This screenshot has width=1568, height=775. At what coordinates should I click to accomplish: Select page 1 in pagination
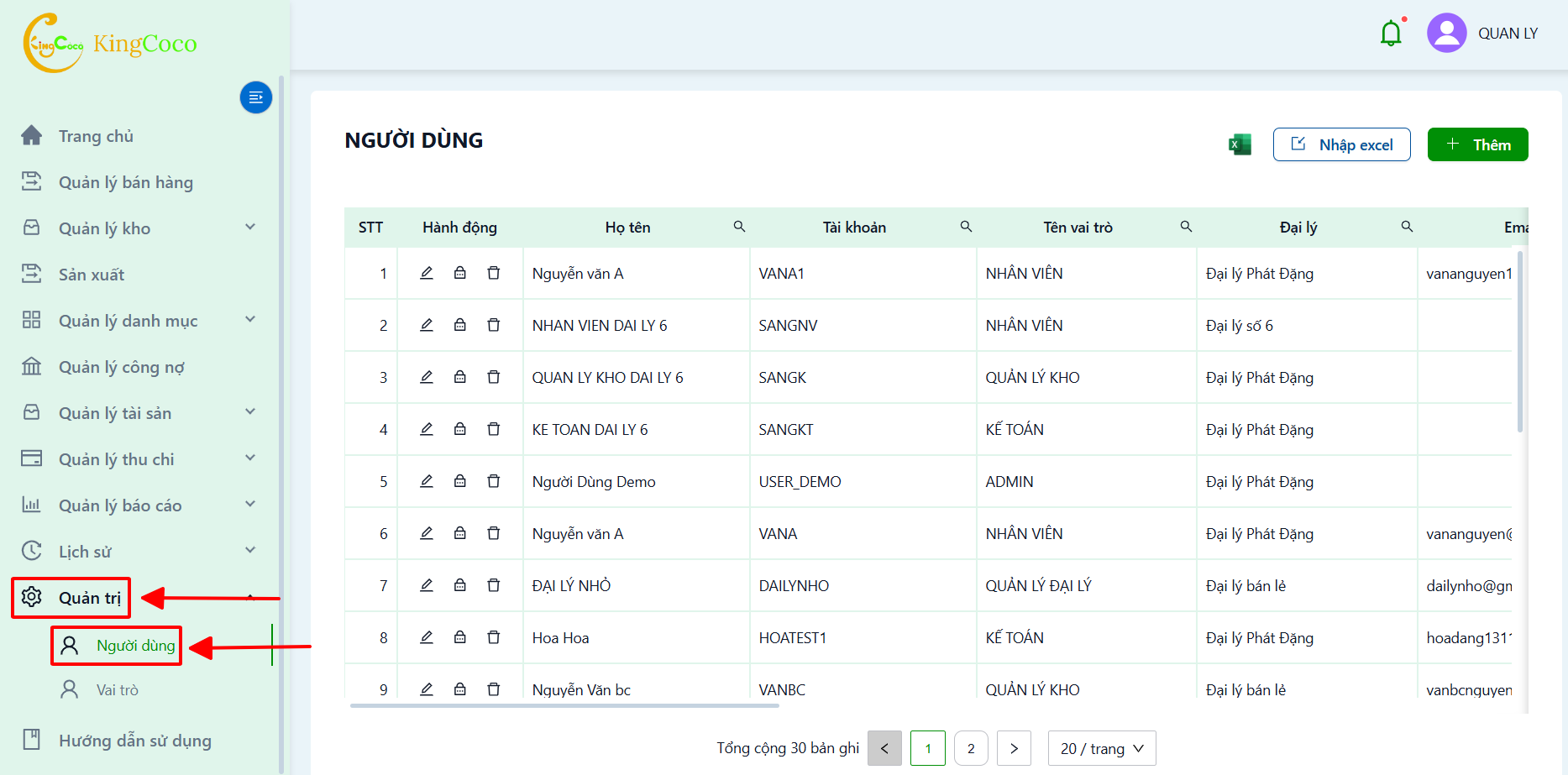(927, 748)
